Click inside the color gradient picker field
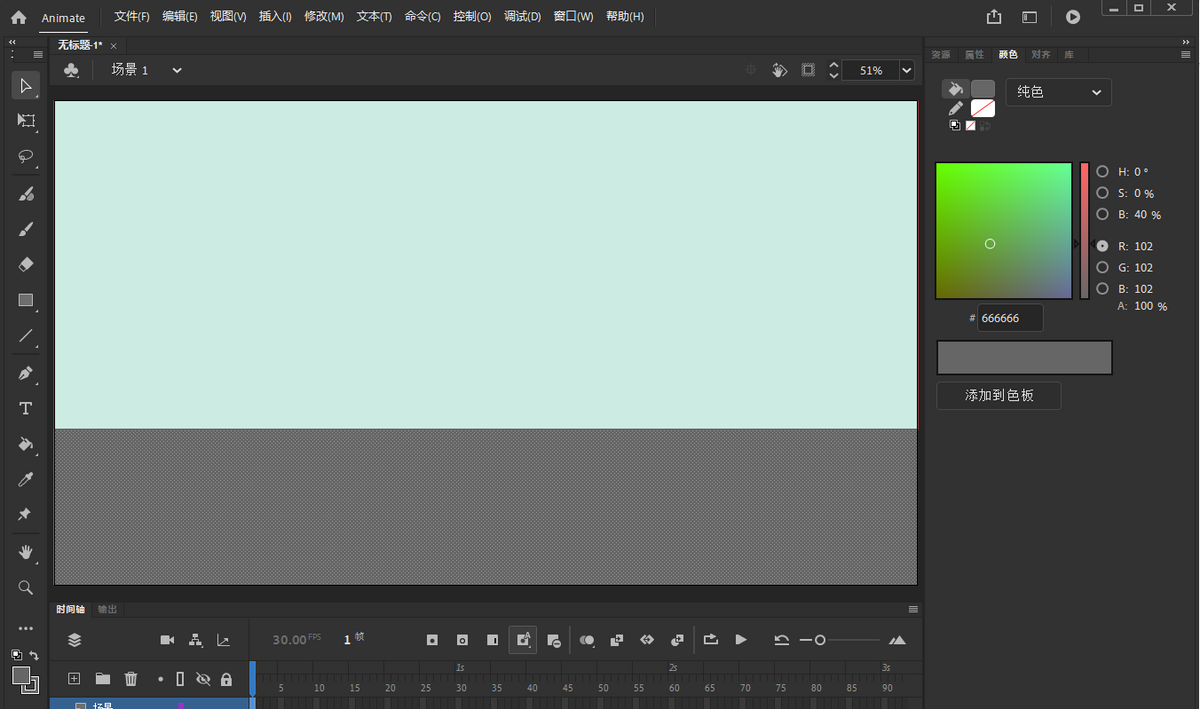1200x709 pixels. 1003,230
